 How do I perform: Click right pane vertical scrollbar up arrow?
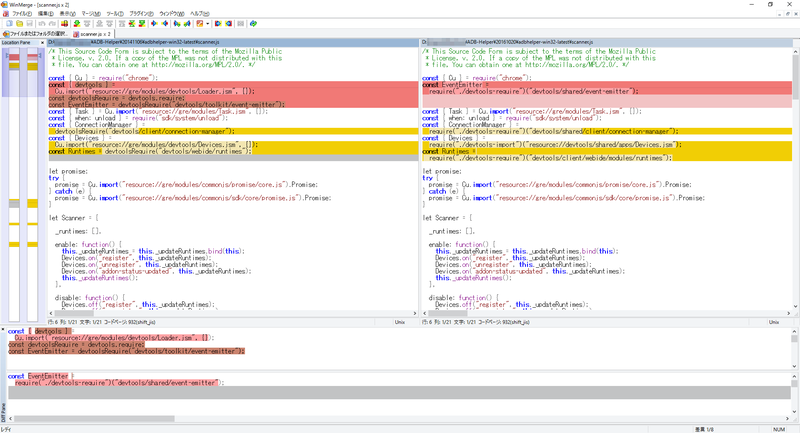796,52
